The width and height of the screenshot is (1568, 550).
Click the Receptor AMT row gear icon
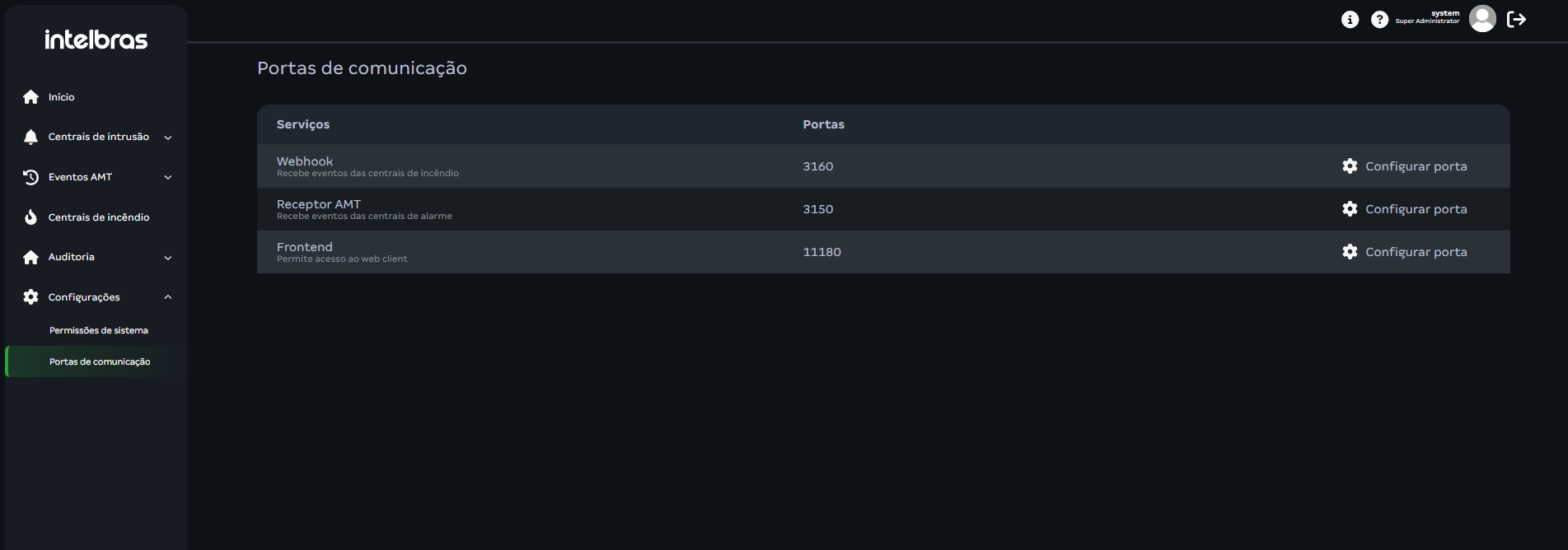(x=1350, y=209)
